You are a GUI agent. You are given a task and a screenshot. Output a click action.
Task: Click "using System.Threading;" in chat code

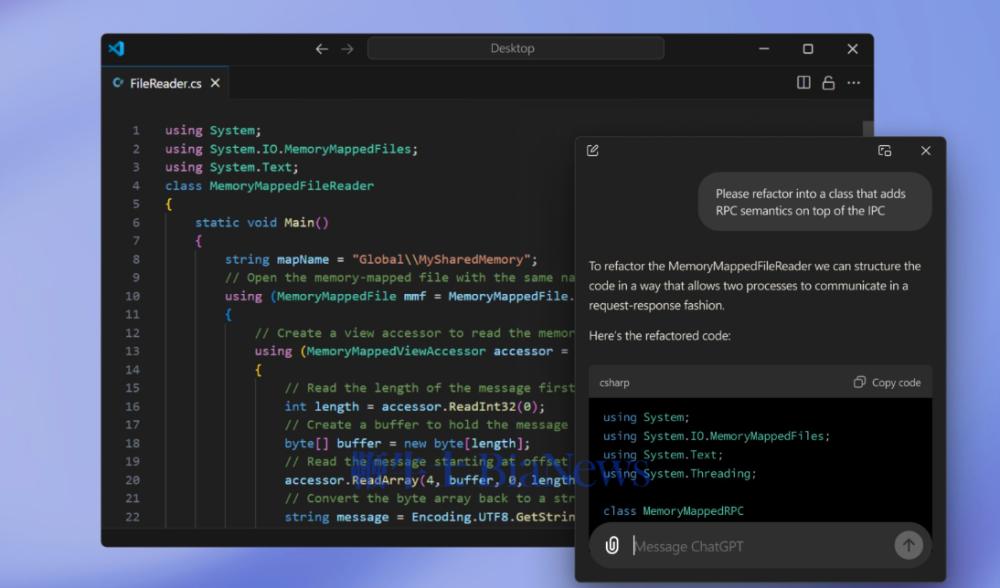coord(680,473)
